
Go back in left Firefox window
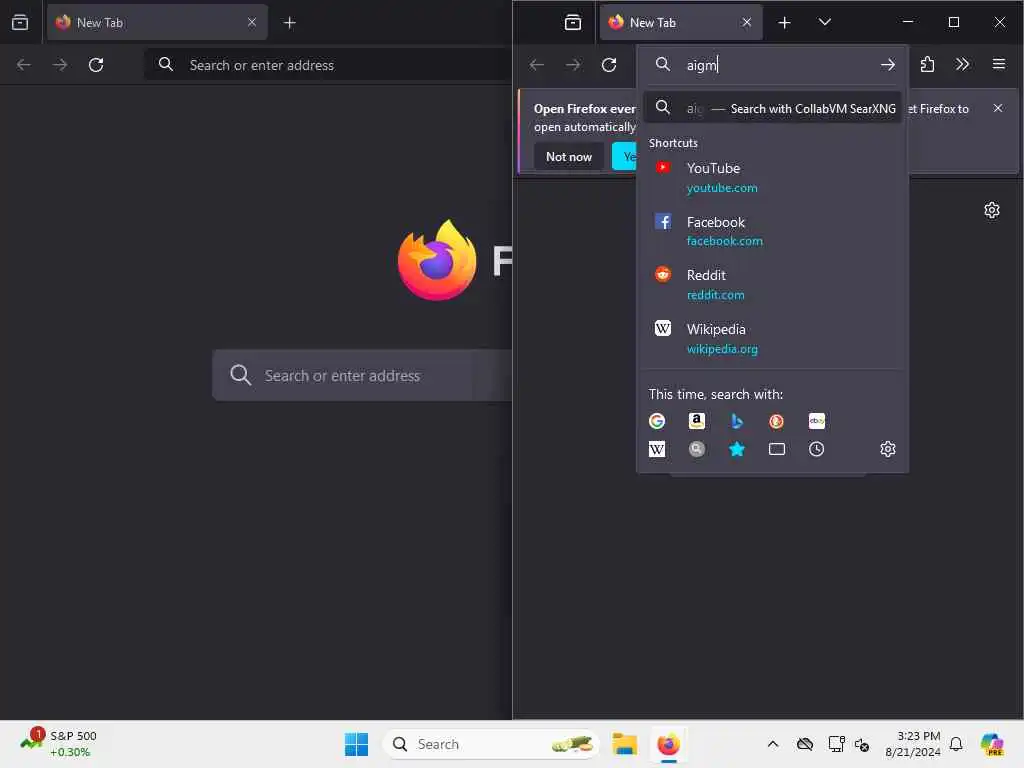coord(24,65)
